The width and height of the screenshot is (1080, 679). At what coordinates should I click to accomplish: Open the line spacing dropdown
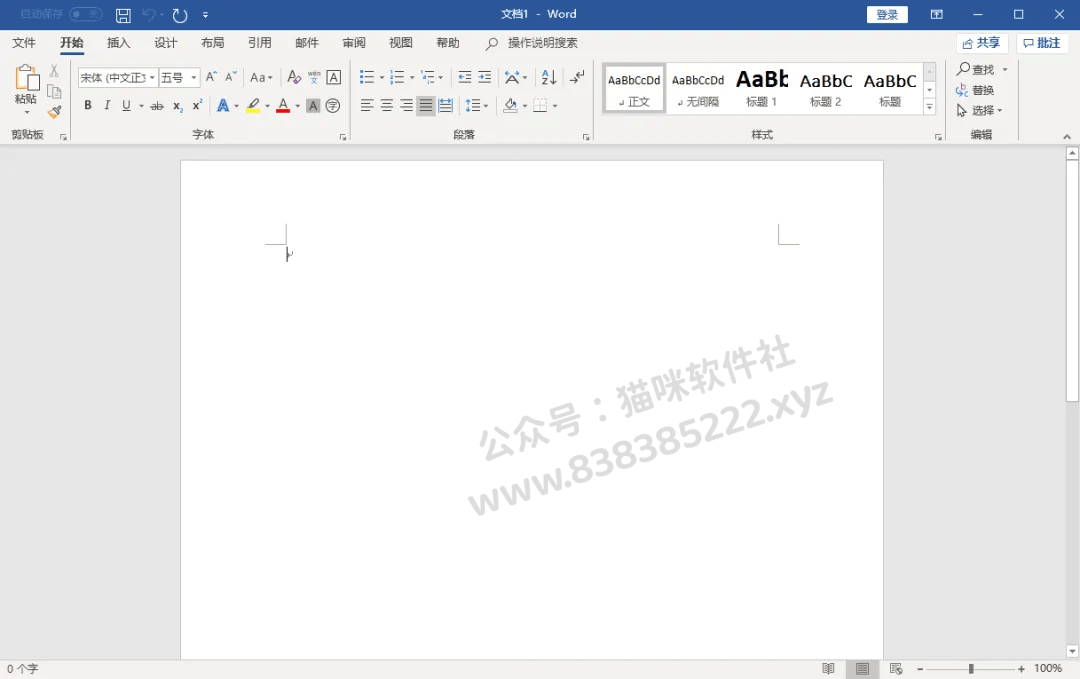click(477, 105)
